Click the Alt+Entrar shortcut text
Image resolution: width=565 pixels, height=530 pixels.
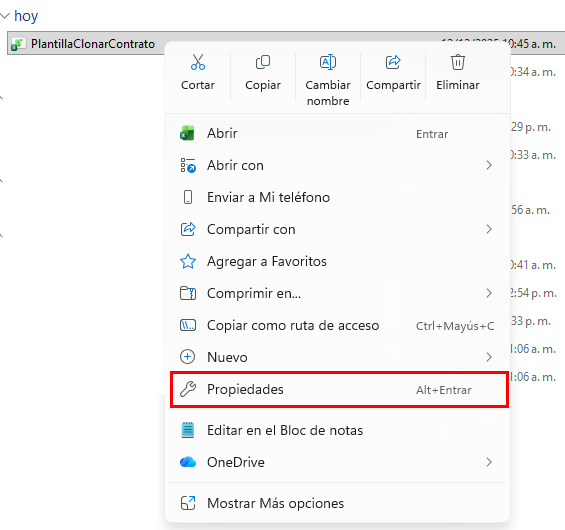(444, 390)
